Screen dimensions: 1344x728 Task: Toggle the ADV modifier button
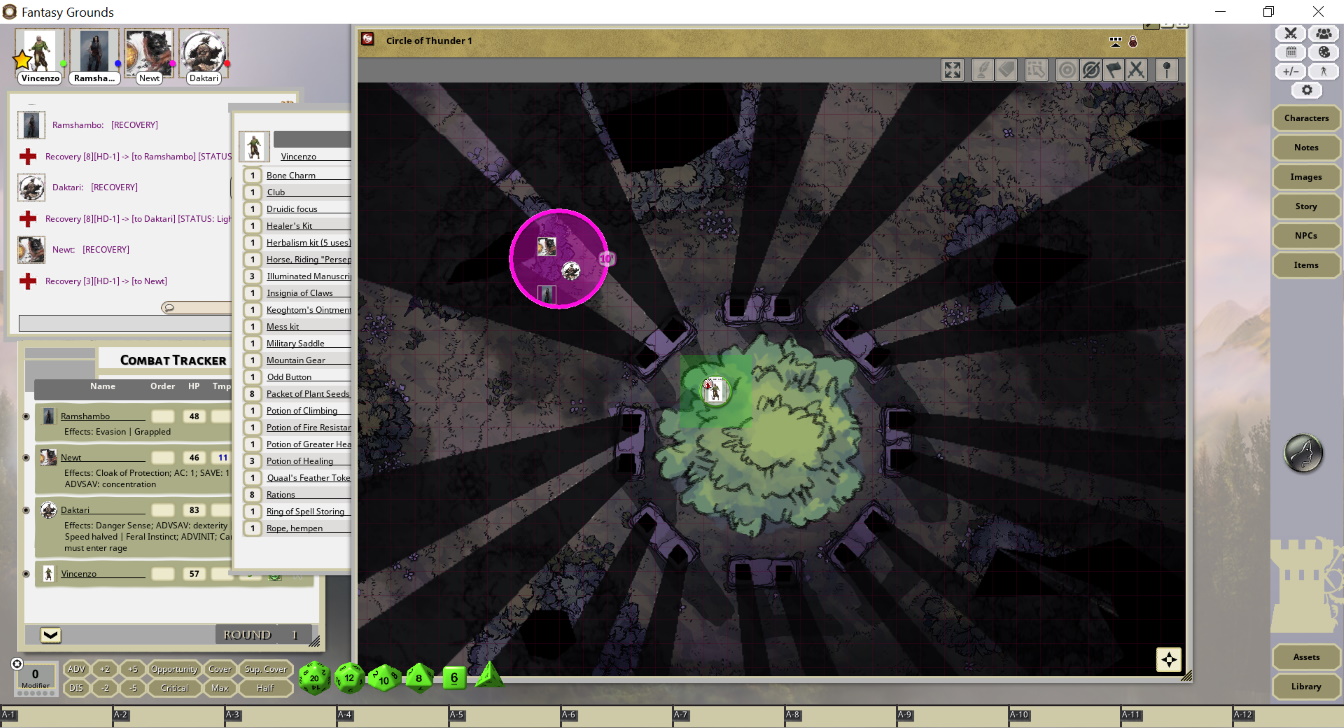coord(76,669)
